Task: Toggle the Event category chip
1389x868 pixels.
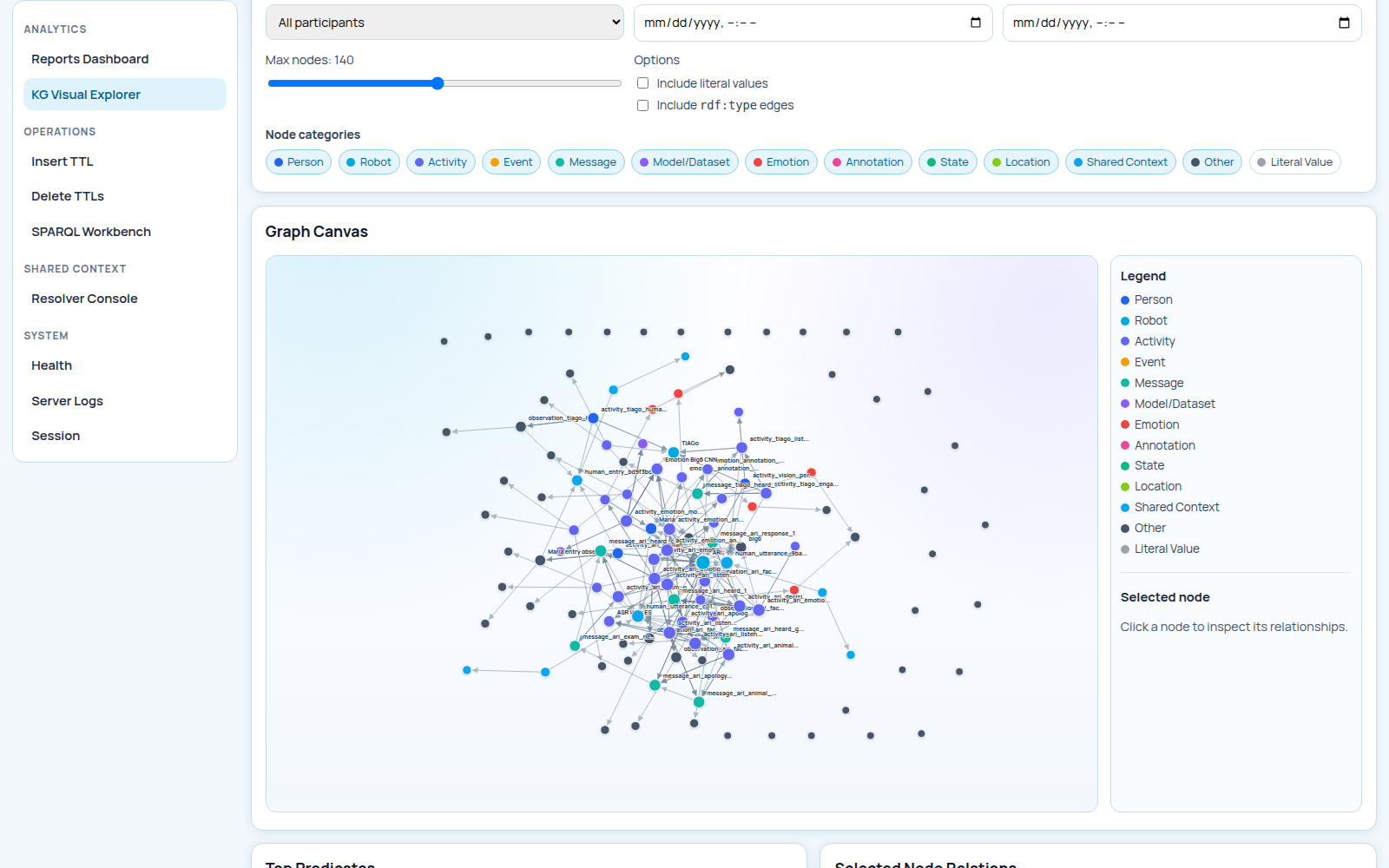Action: pos(511,162)
